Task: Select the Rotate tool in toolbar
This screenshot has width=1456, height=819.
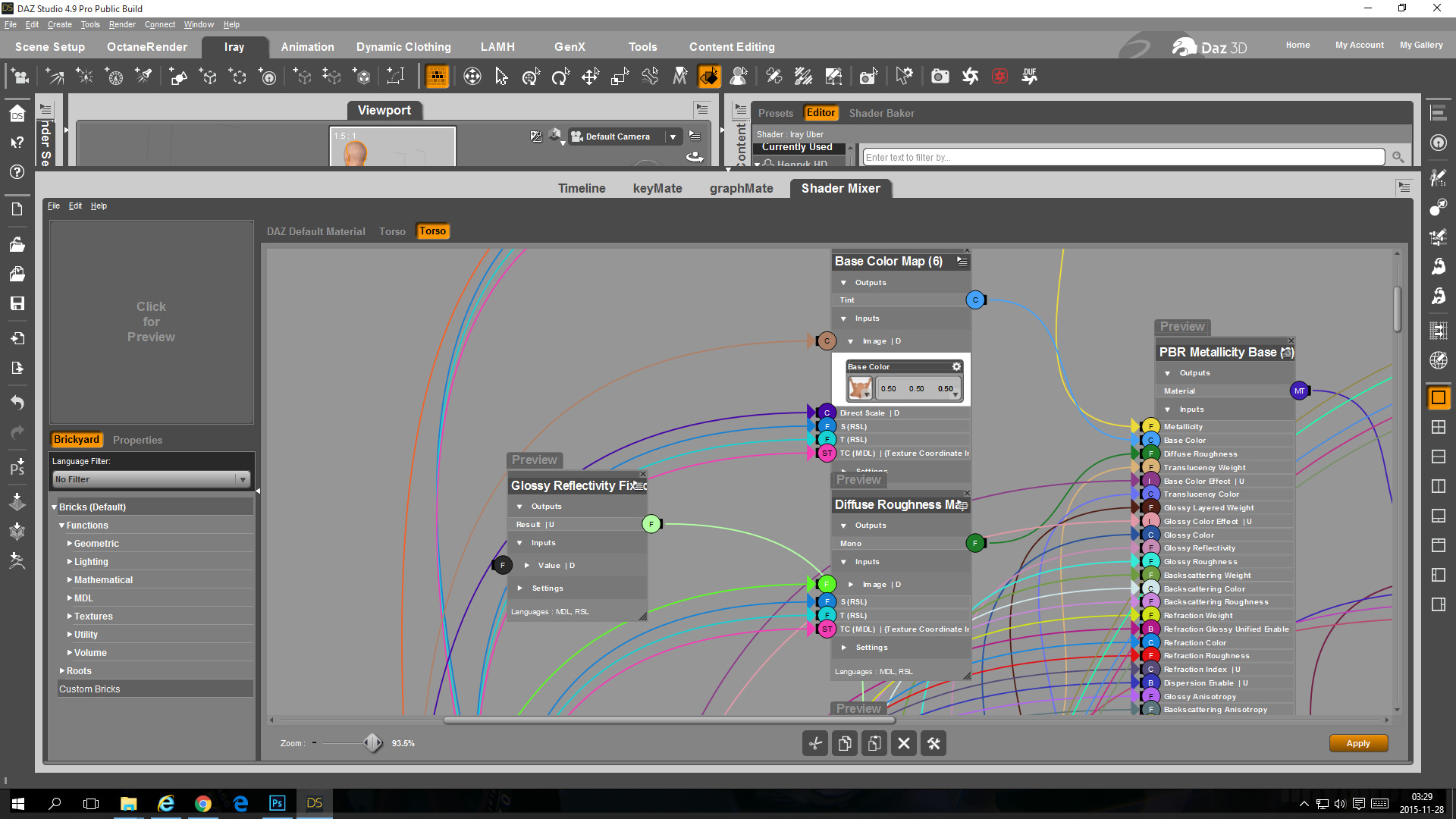Action: [560, 77]
